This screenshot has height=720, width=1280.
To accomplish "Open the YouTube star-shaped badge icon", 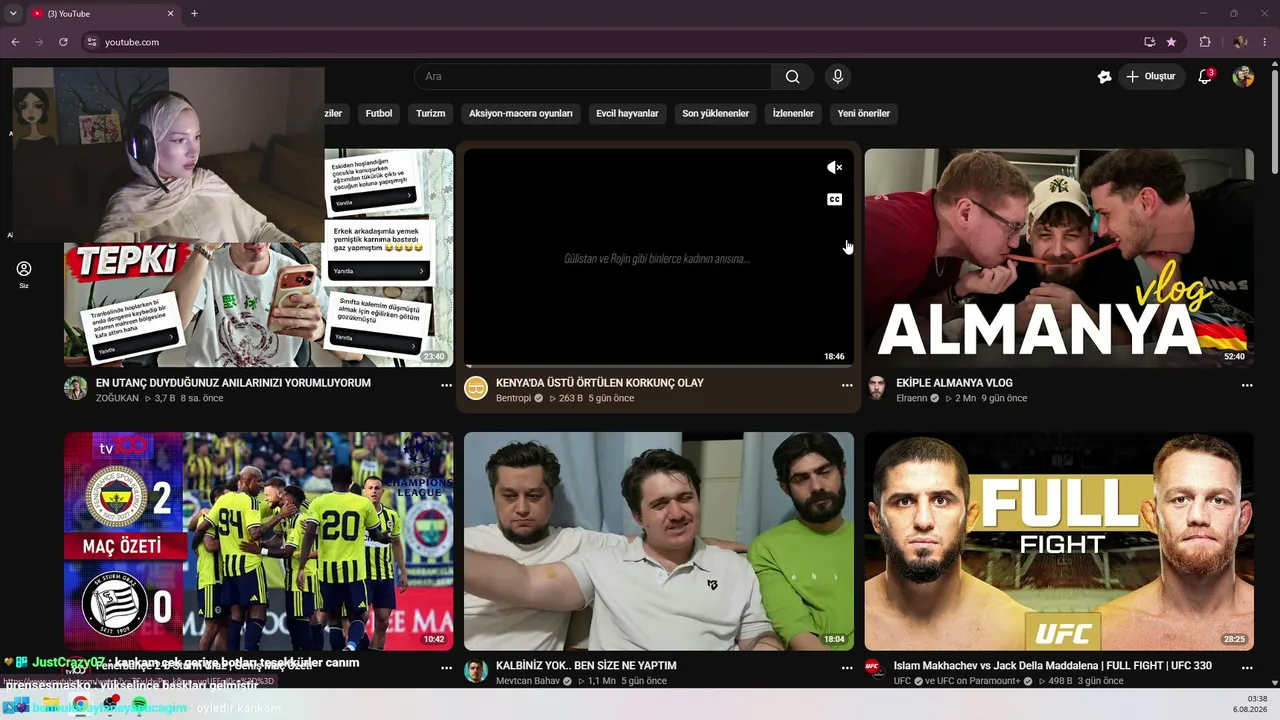I will 1104,77.
